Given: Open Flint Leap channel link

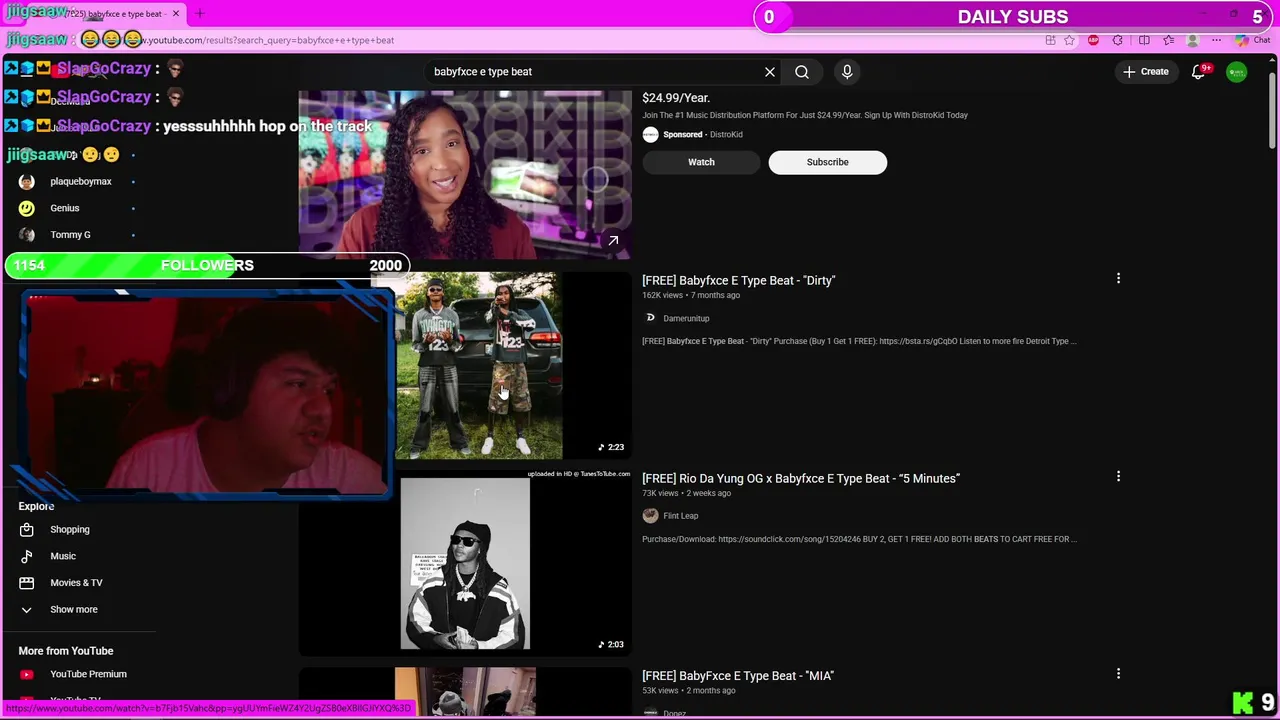Looking at the screenshot, I should (x=681, y=516).
